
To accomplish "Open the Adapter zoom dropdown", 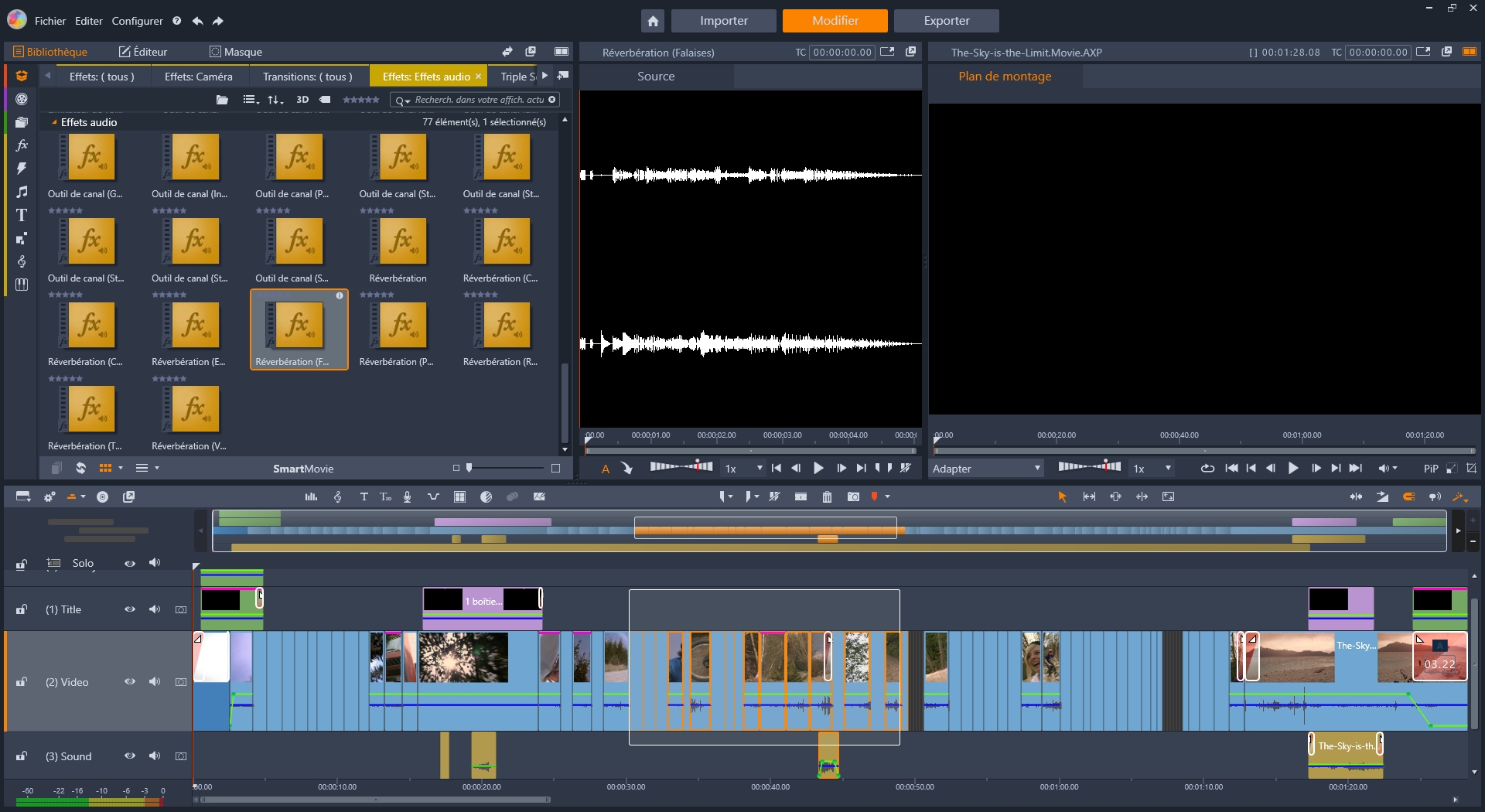I will 986,469.
